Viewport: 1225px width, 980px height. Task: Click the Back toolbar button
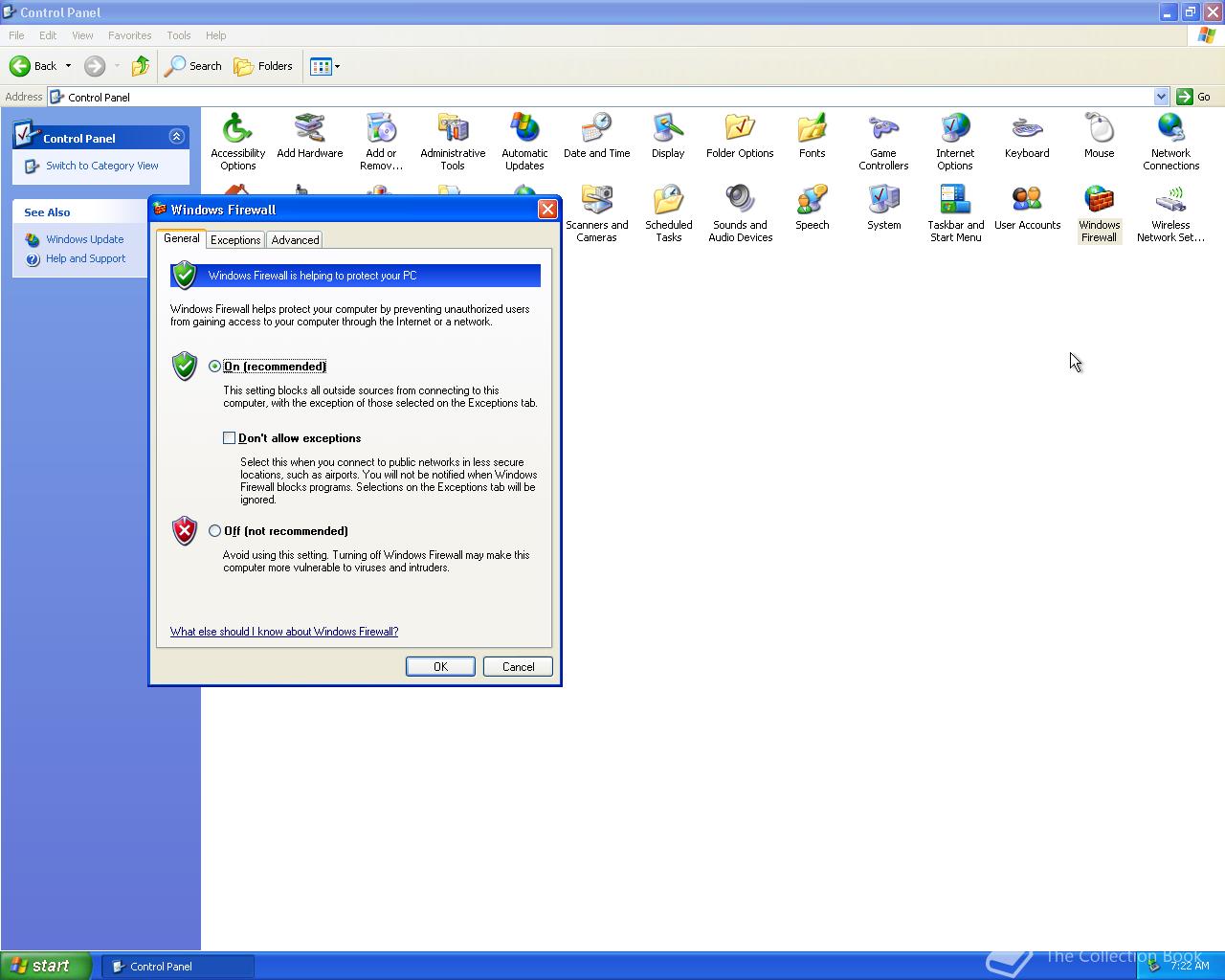point(33,66)
